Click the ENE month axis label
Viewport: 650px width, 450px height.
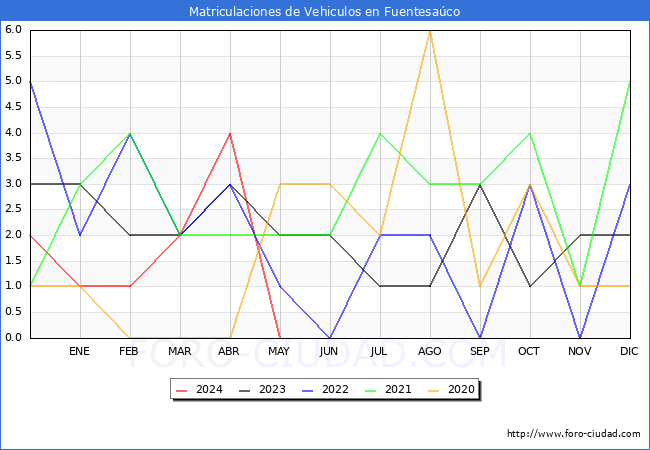(79, 351)
